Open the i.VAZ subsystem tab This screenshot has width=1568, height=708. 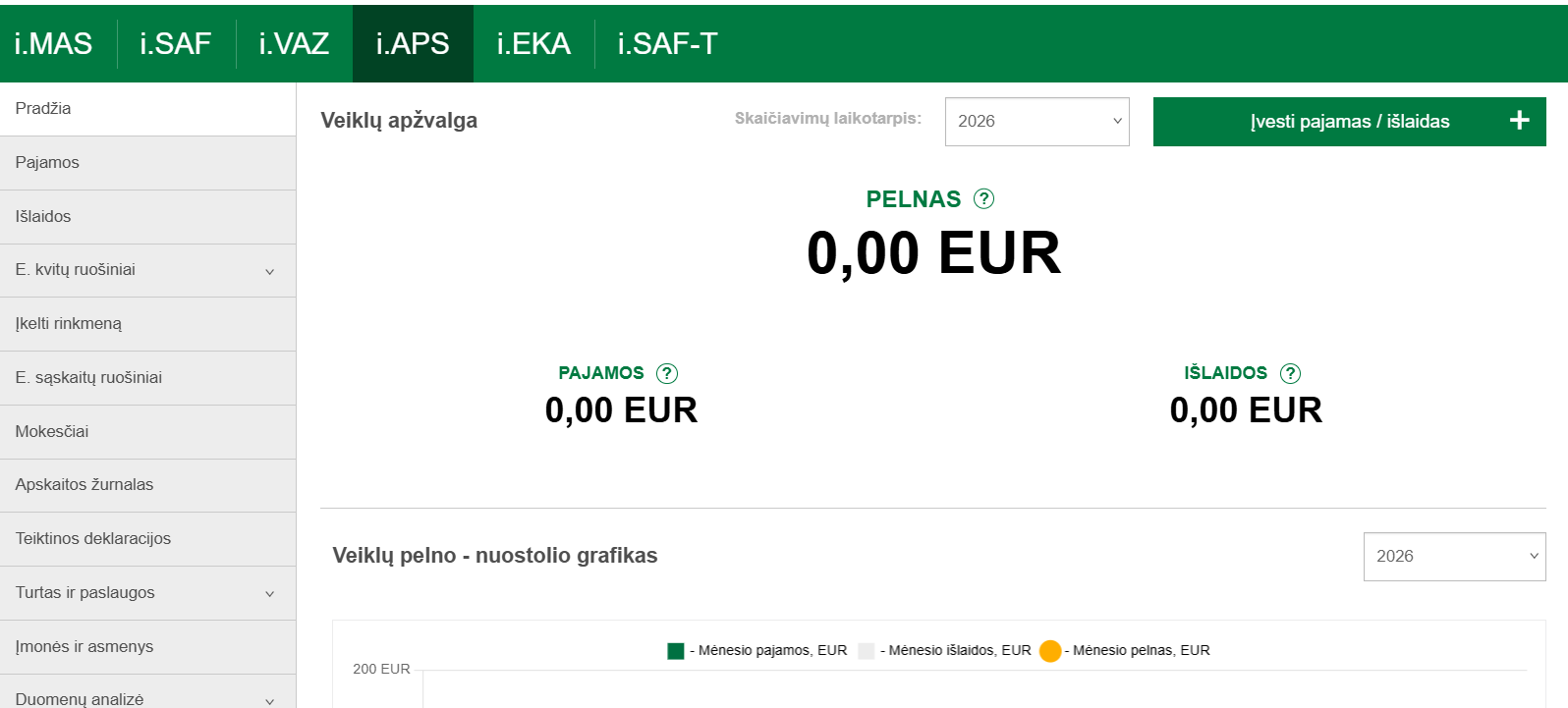(x=294, y=44)
